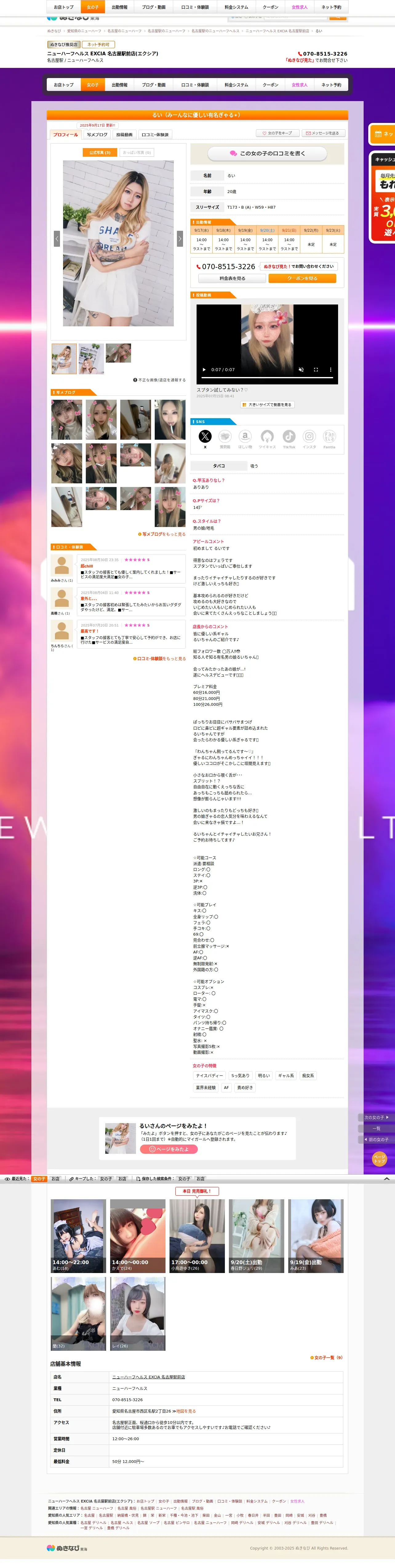Open video more-options three-dot menu
Screen dimensions: 395x1568
(x=330, y=369)
